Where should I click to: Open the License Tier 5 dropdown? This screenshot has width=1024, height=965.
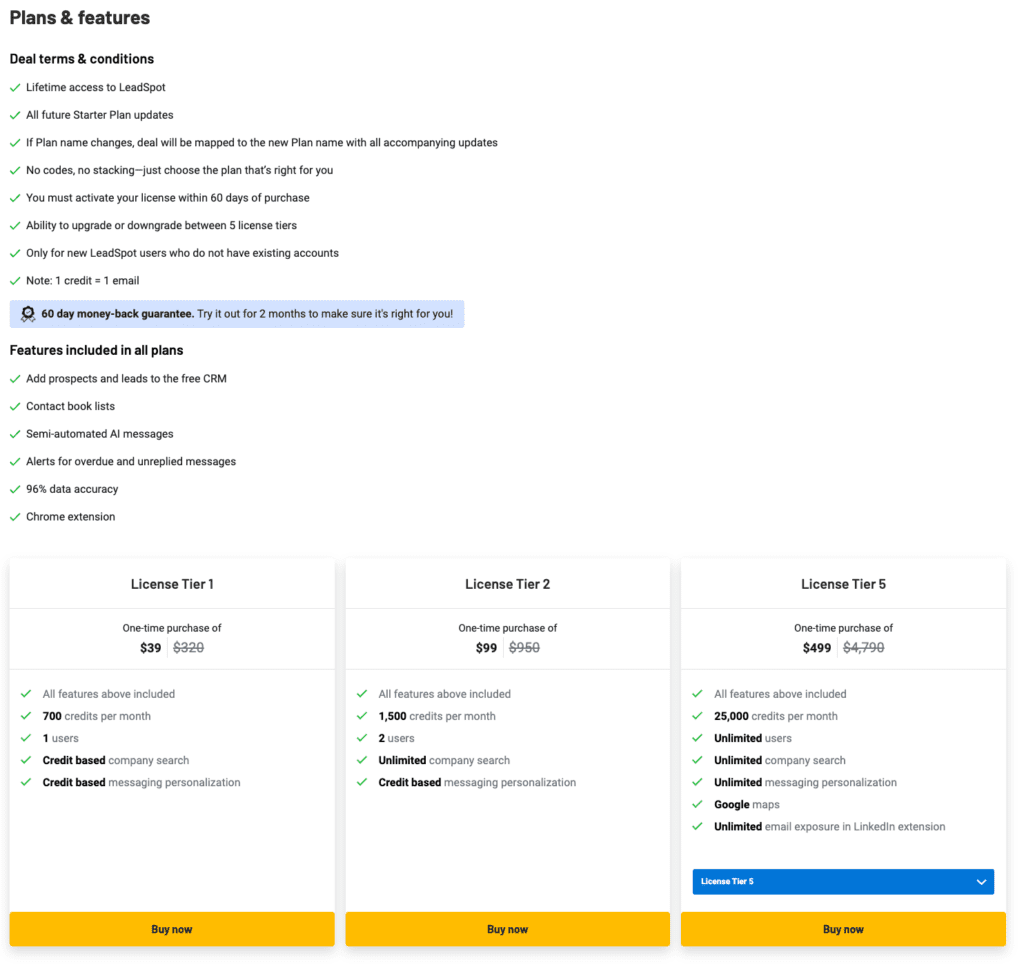point(843,881)
